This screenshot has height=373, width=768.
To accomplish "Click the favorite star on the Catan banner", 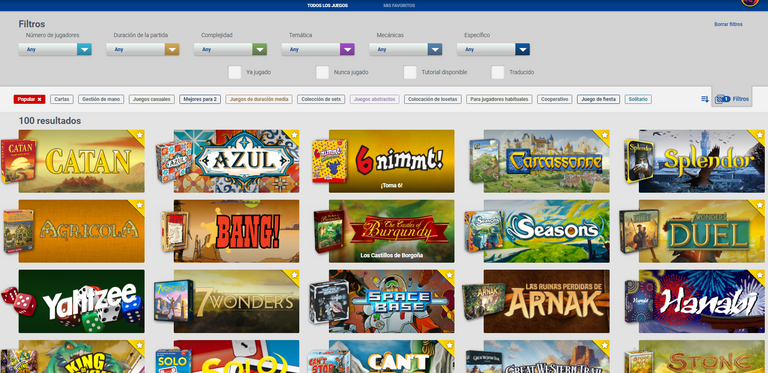I will pos(139,135).
